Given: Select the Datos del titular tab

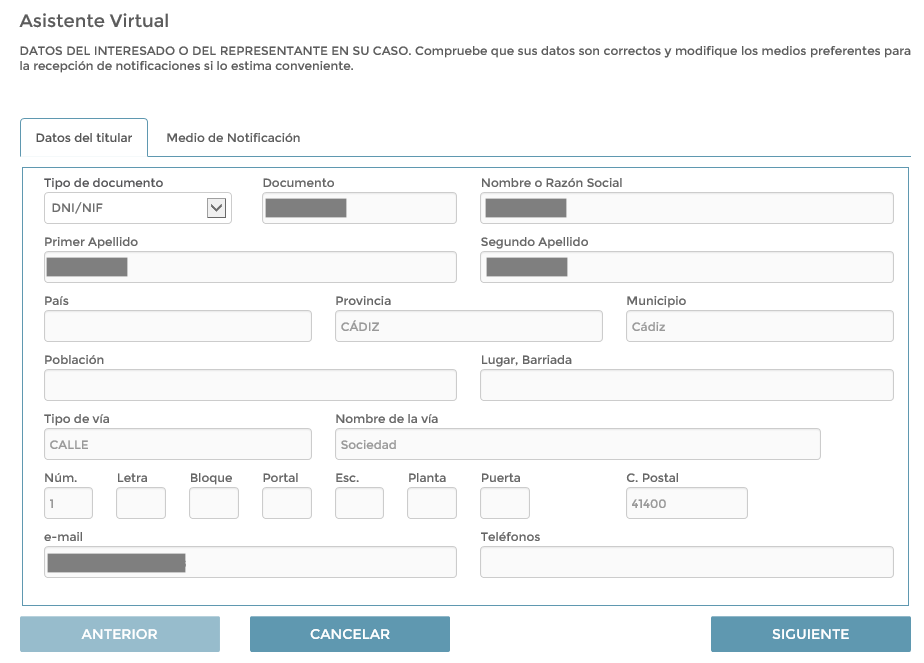Looking at the screenshot, I should click(x=84, y=138).
